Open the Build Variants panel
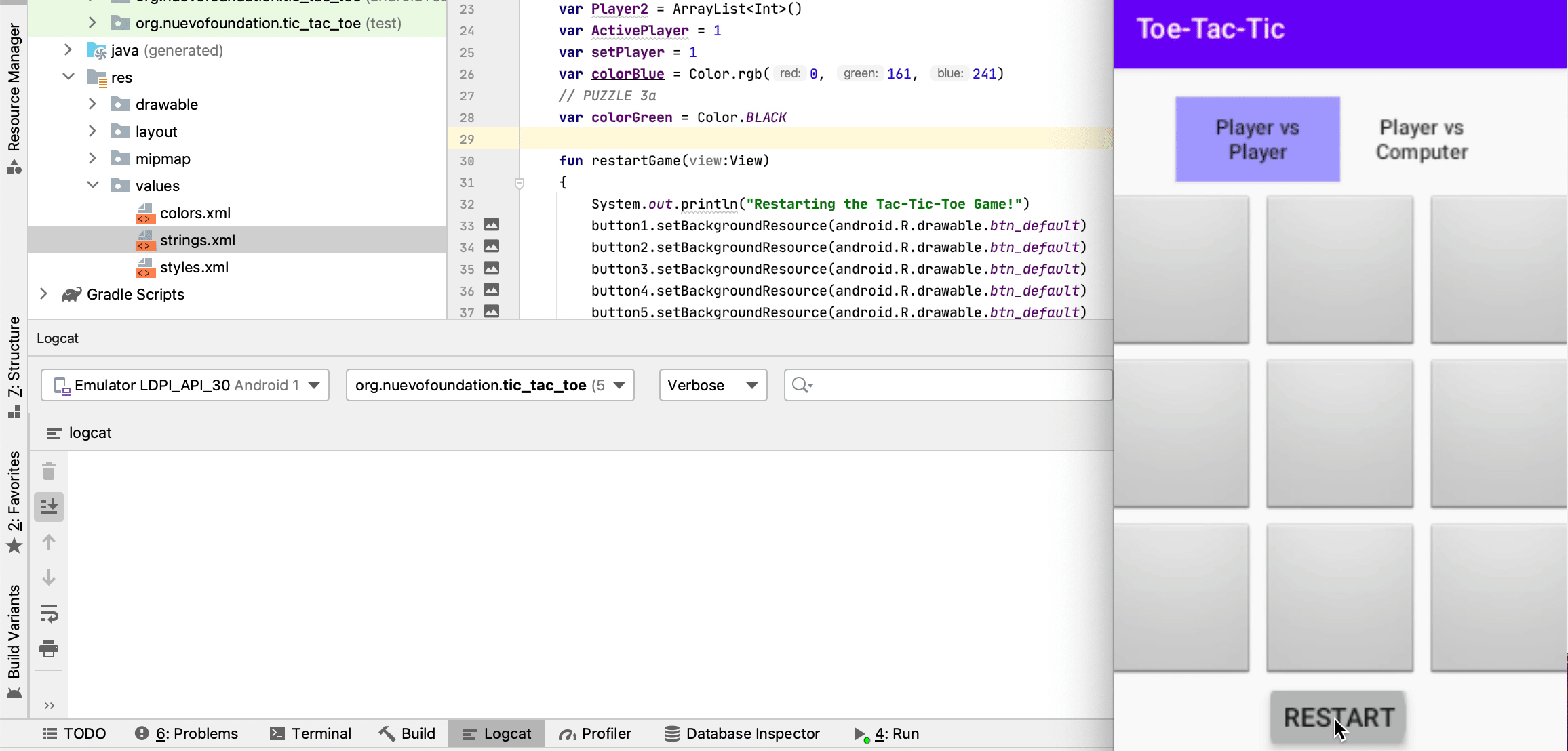This screenshot has height=751, width=1568. coord(15,630)
